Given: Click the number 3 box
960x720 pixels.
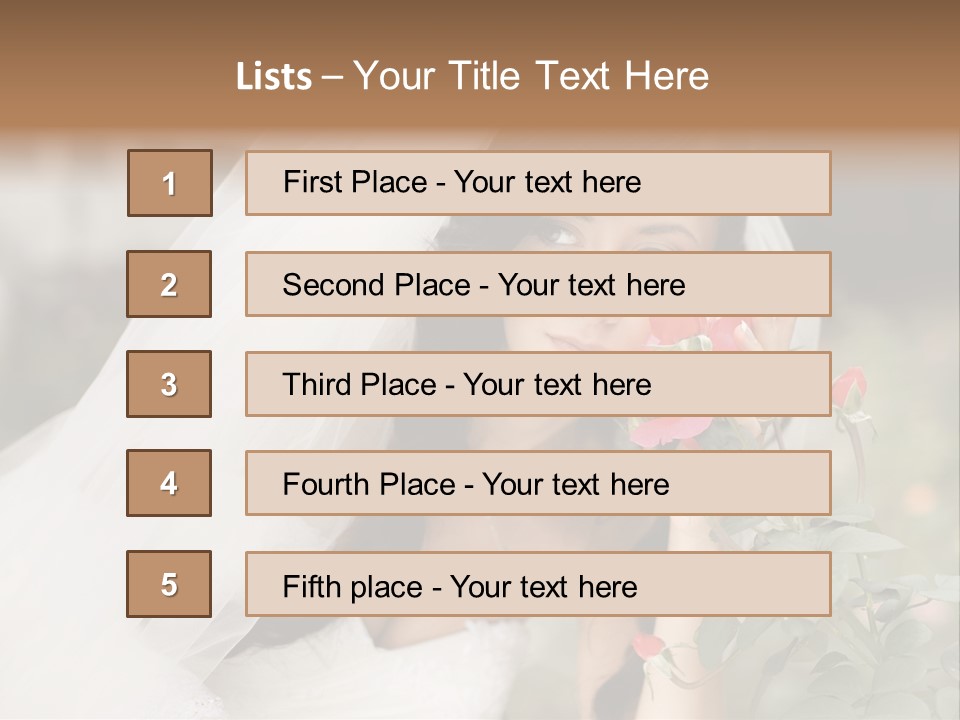Looking at the screenshot, I should click(x=169, y=384).
